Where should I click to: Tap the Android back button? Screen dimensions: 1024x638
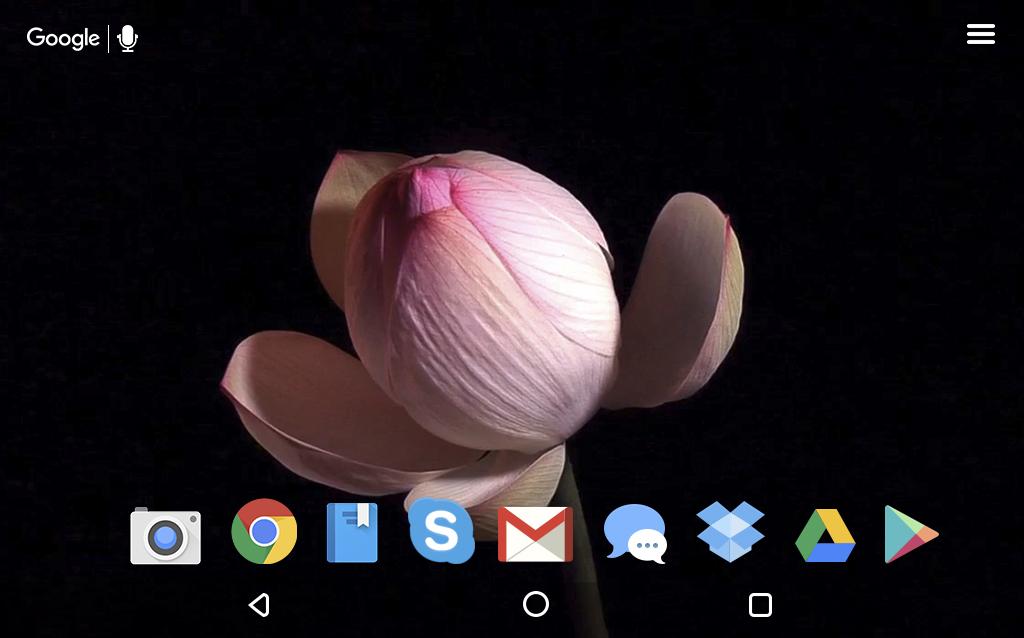point(259,605)
